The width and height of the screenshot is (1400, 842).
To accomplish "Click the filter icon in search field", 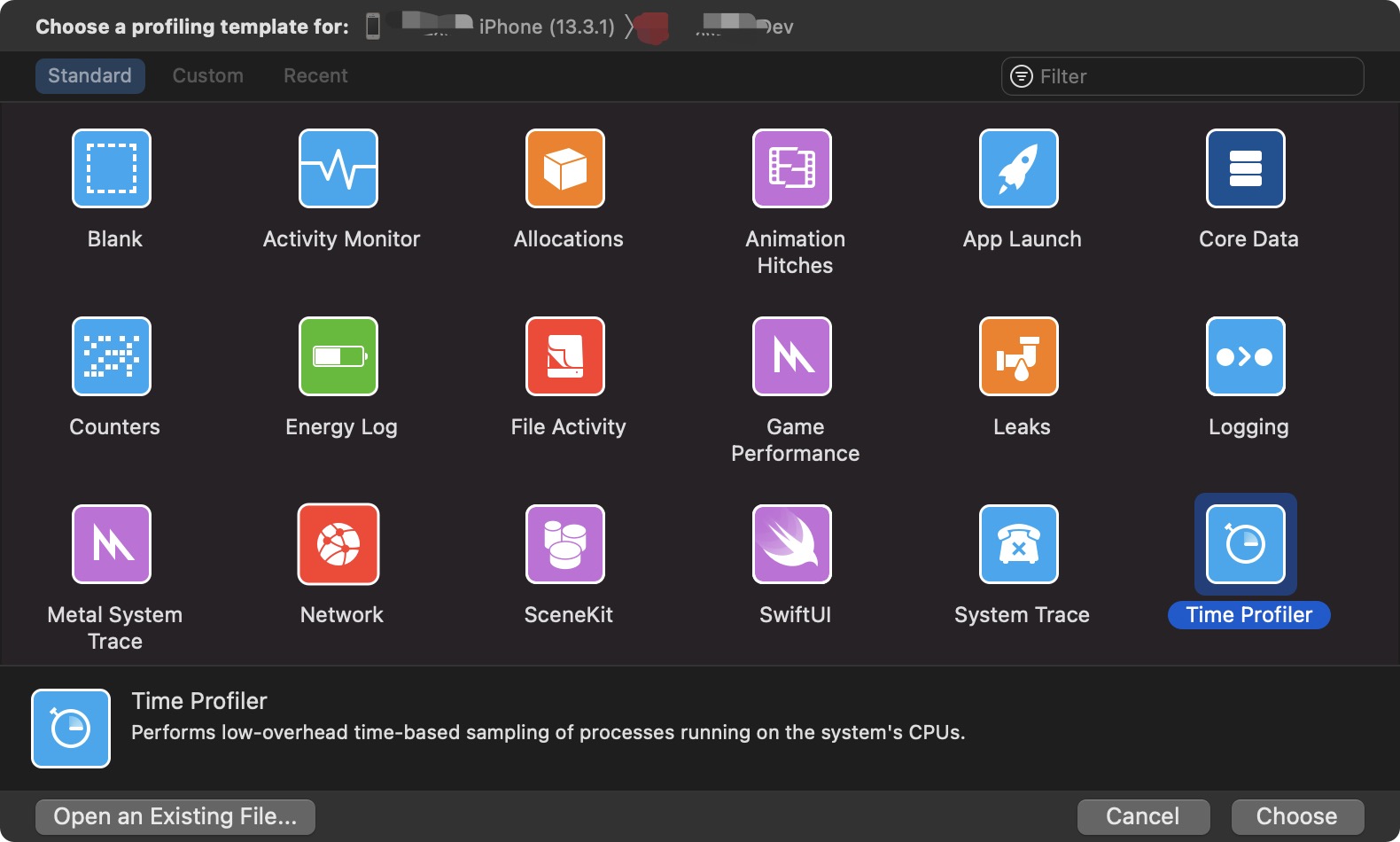I will pyautogui.click(x=1022, y=76).
